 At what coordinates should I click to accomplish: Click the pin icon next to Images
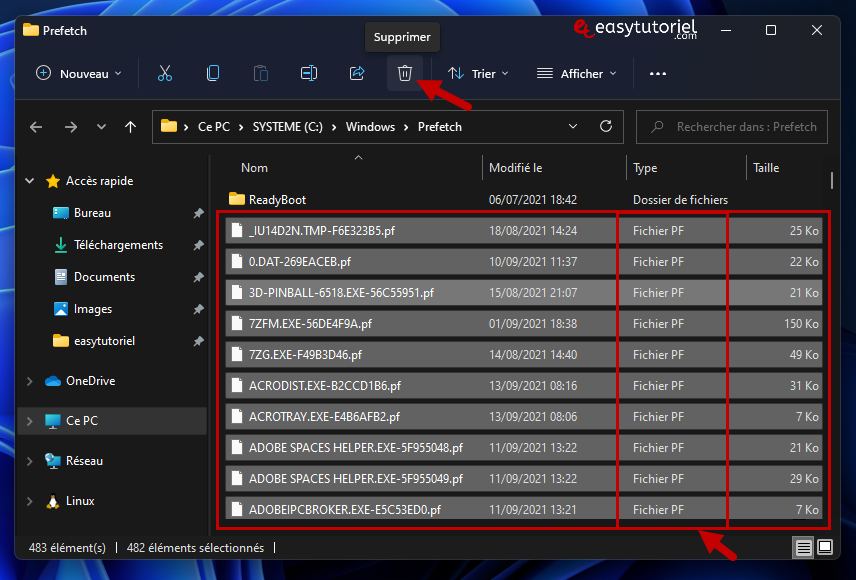[x=198, y=309]
